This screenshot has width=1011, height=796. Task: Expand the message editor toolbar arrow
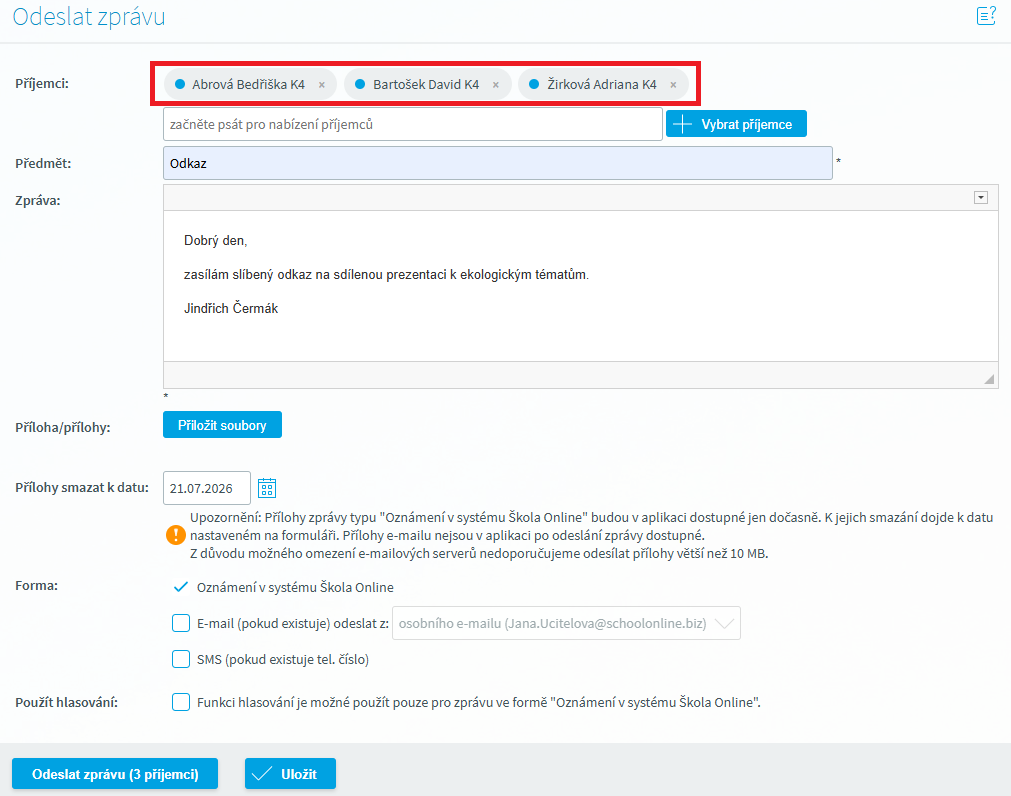[980, 198]
